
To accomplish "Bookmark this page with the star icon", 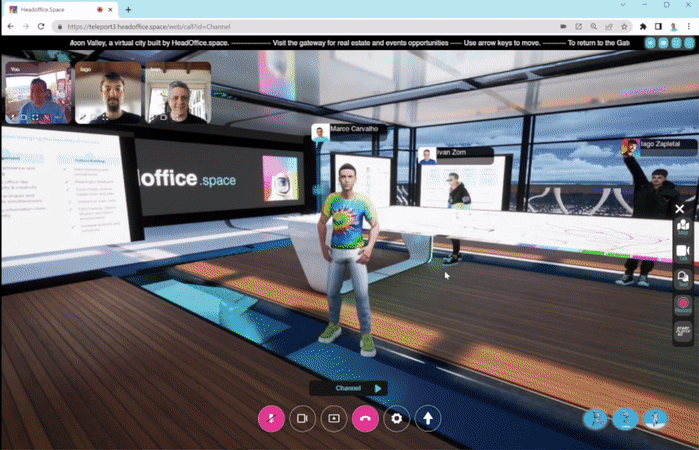I will tap(624, 27).
